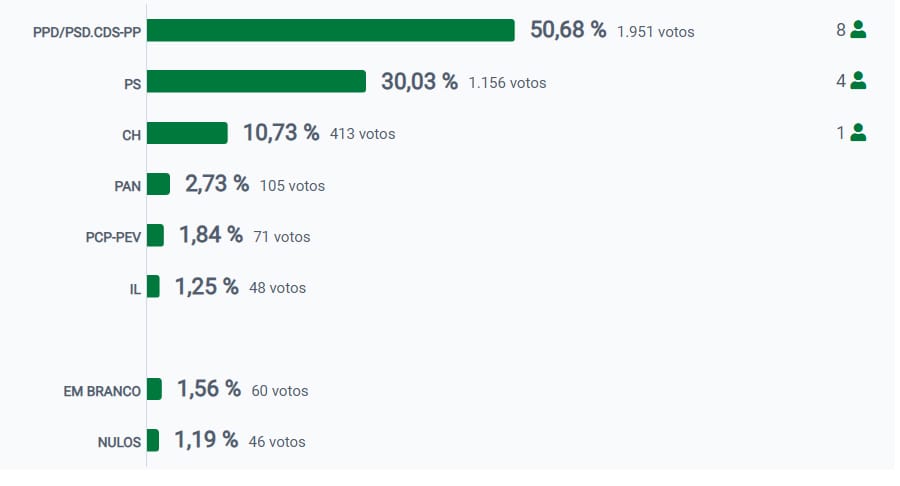
Task: Click the person icon beside PS's 4 seats
Action: pos(858,81)
